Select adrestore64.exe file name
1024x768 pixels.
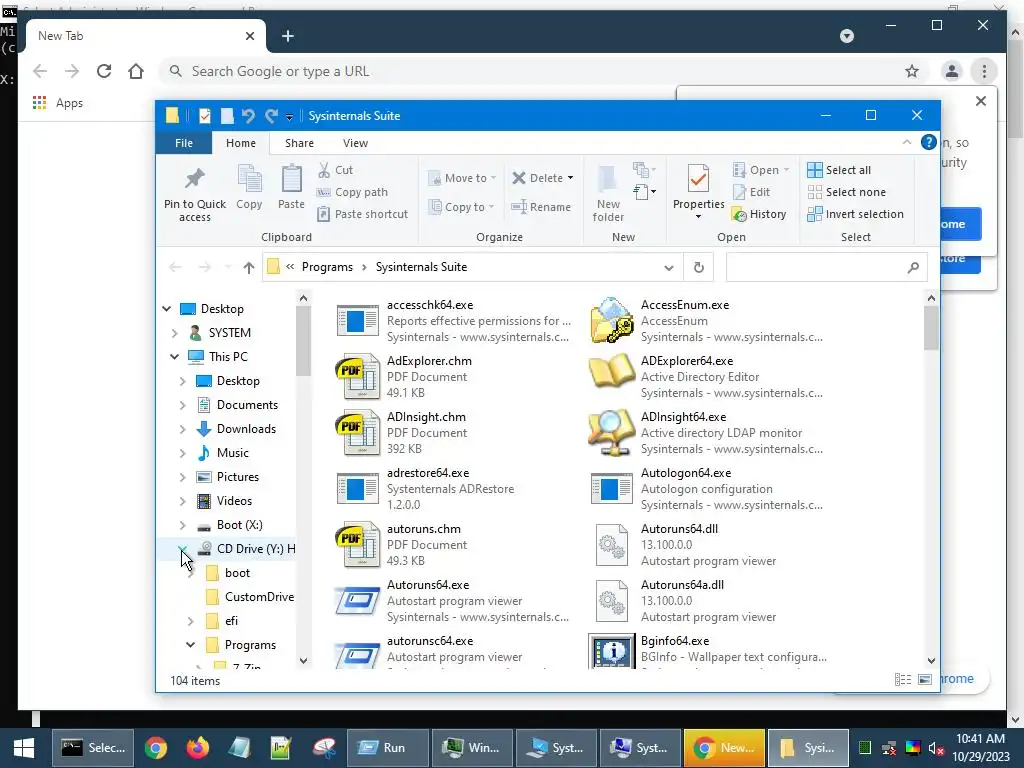(x=428, y=473)
